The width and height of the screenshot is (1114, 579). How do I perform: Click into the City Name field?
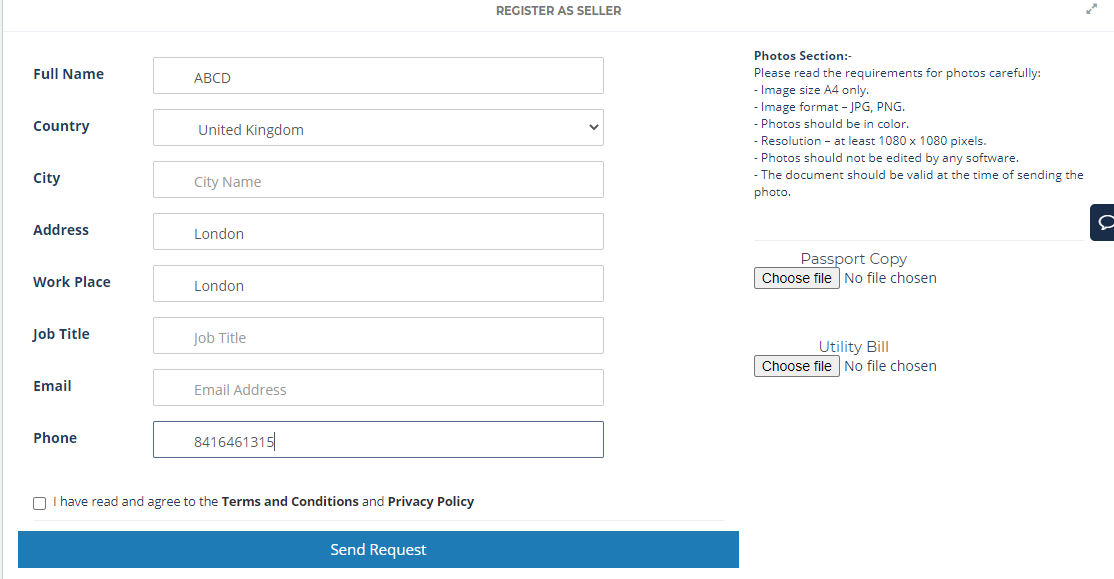tap(378, 180)
